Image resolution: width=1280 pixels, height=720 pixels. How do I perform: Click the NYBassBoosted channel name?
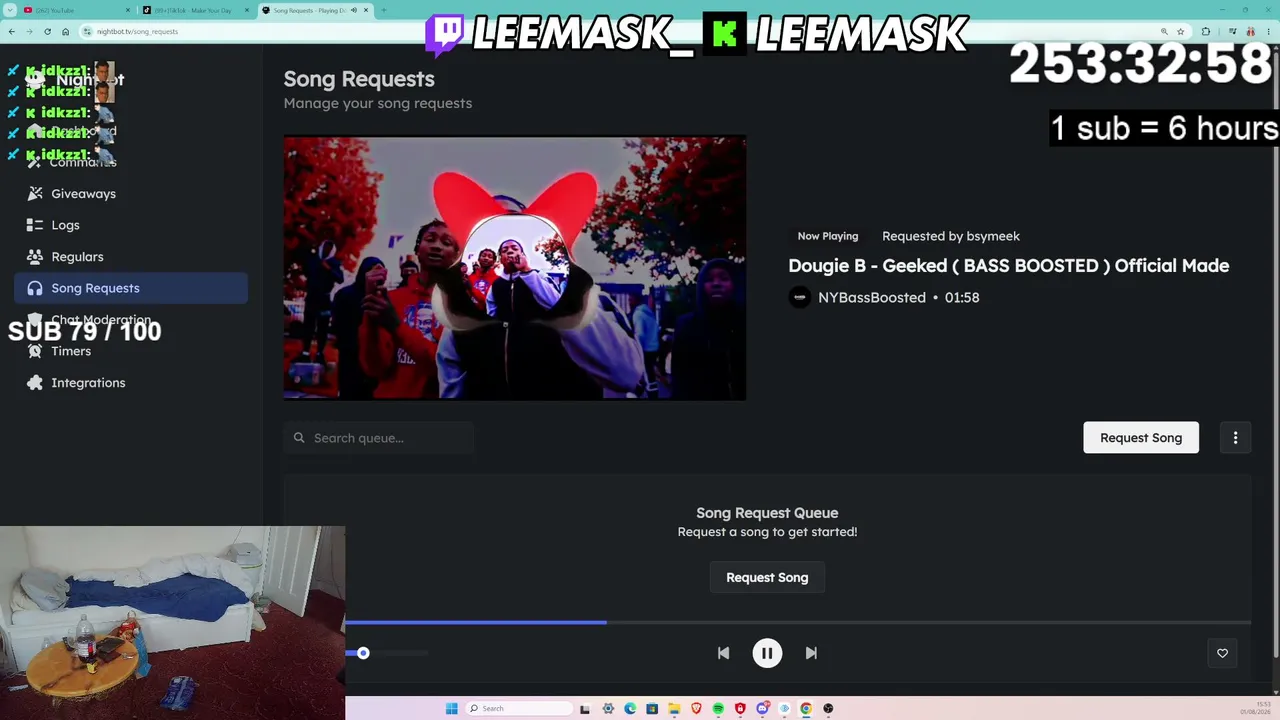872,297
